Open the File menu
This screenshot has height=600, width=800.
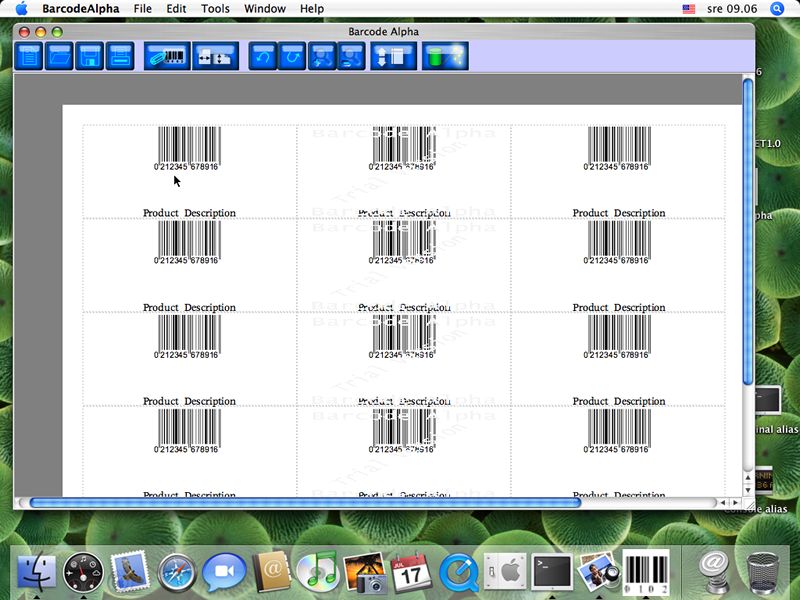point(142,9)
